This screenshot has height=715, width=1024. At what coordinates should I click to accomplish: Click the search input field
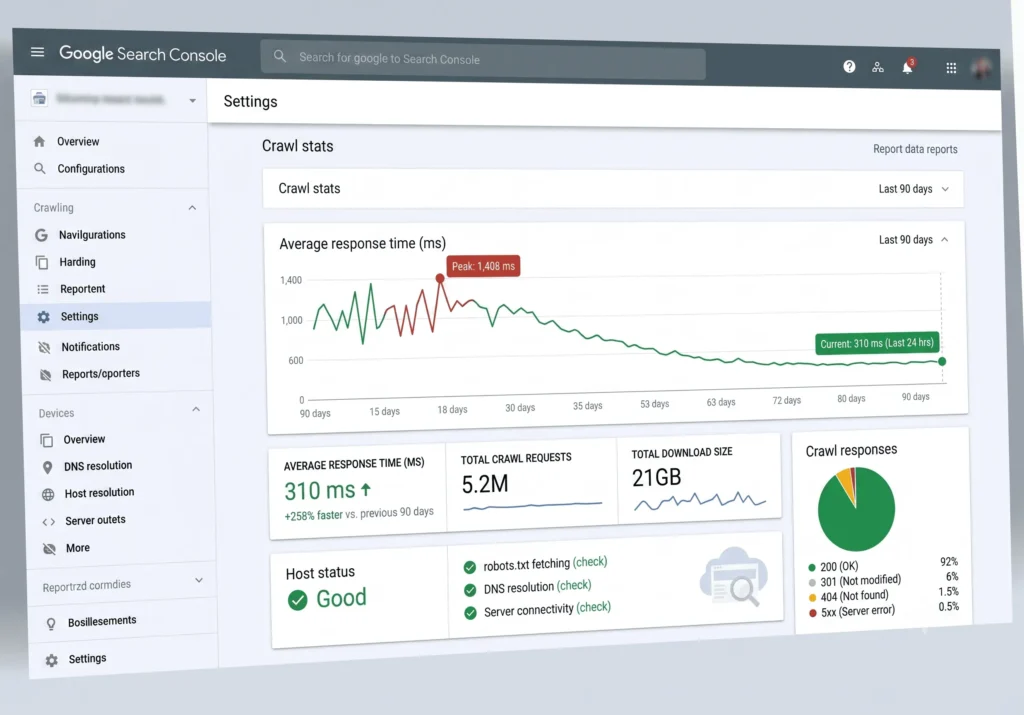pos(483,60)
